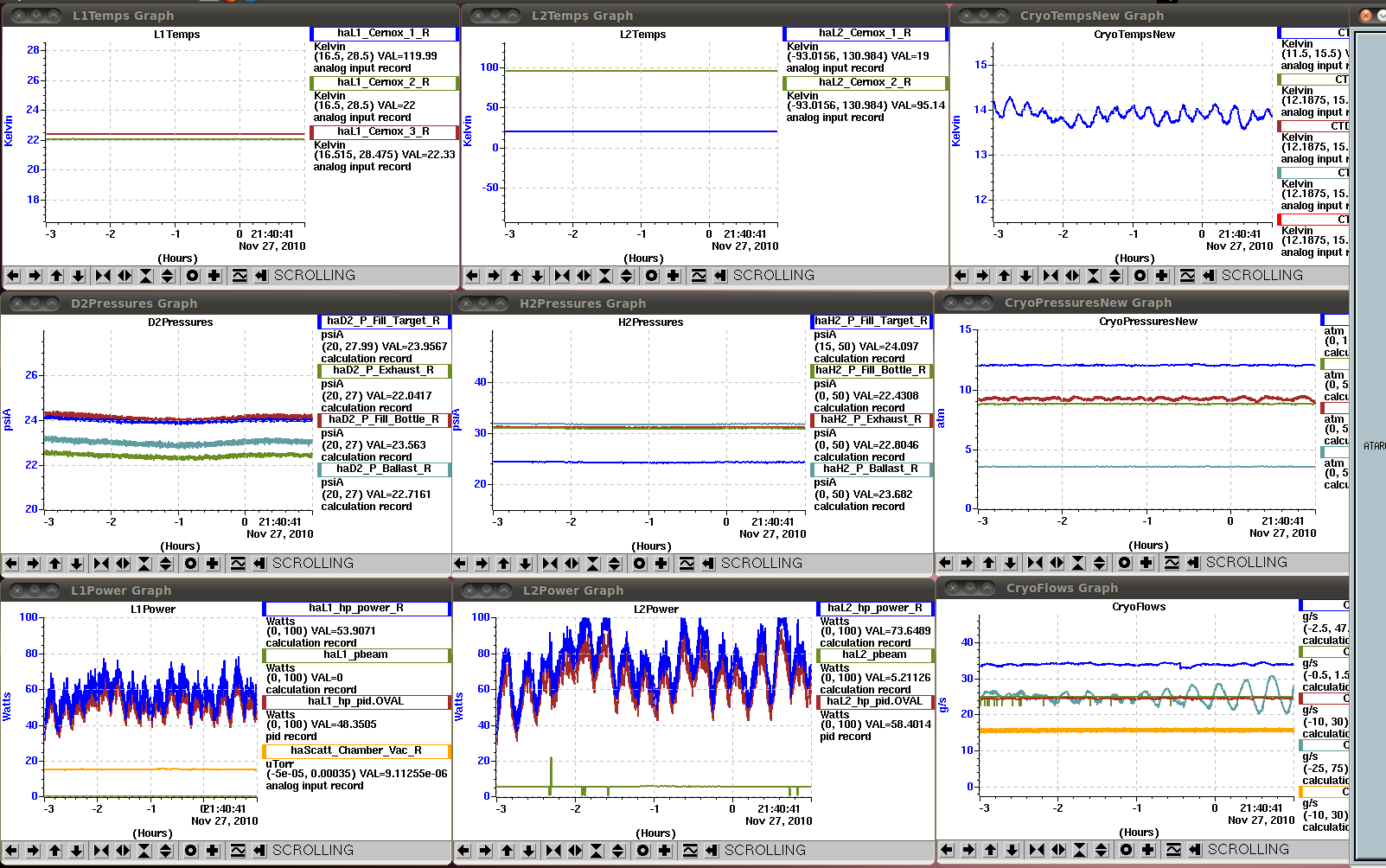
Task: Toggle scrolling mode icon in CryoPressuresNew Graph
Action: tap(1193, 563)
